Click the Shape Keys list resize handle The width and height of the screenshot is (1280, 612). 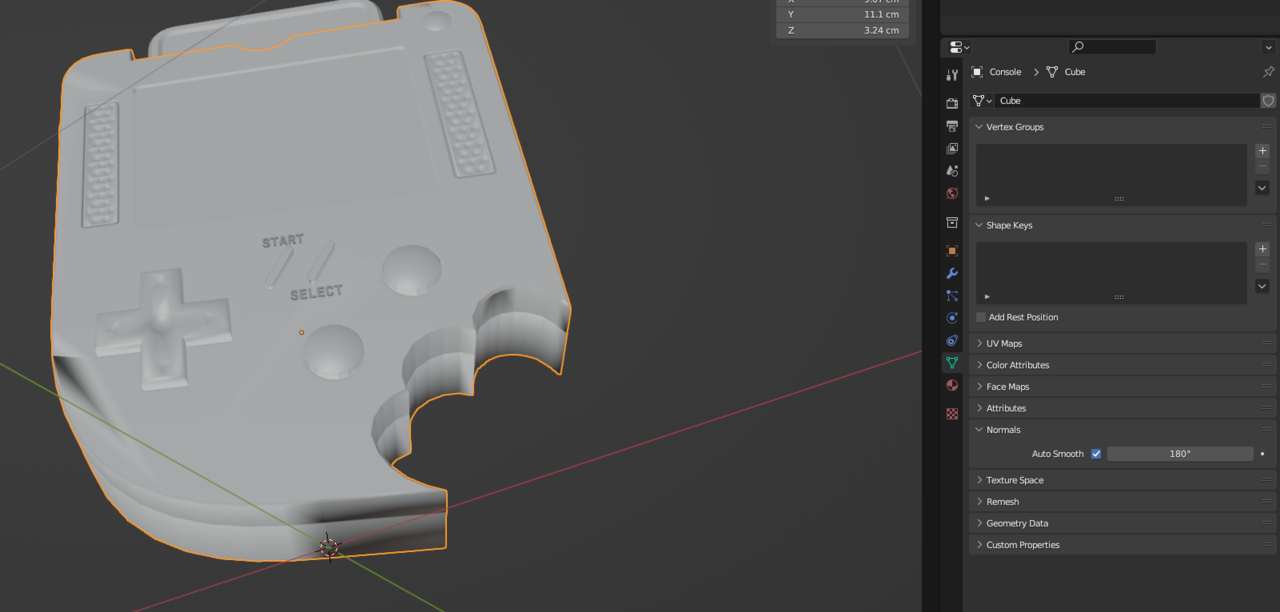pyautogui.click(x=1119, y=297)
